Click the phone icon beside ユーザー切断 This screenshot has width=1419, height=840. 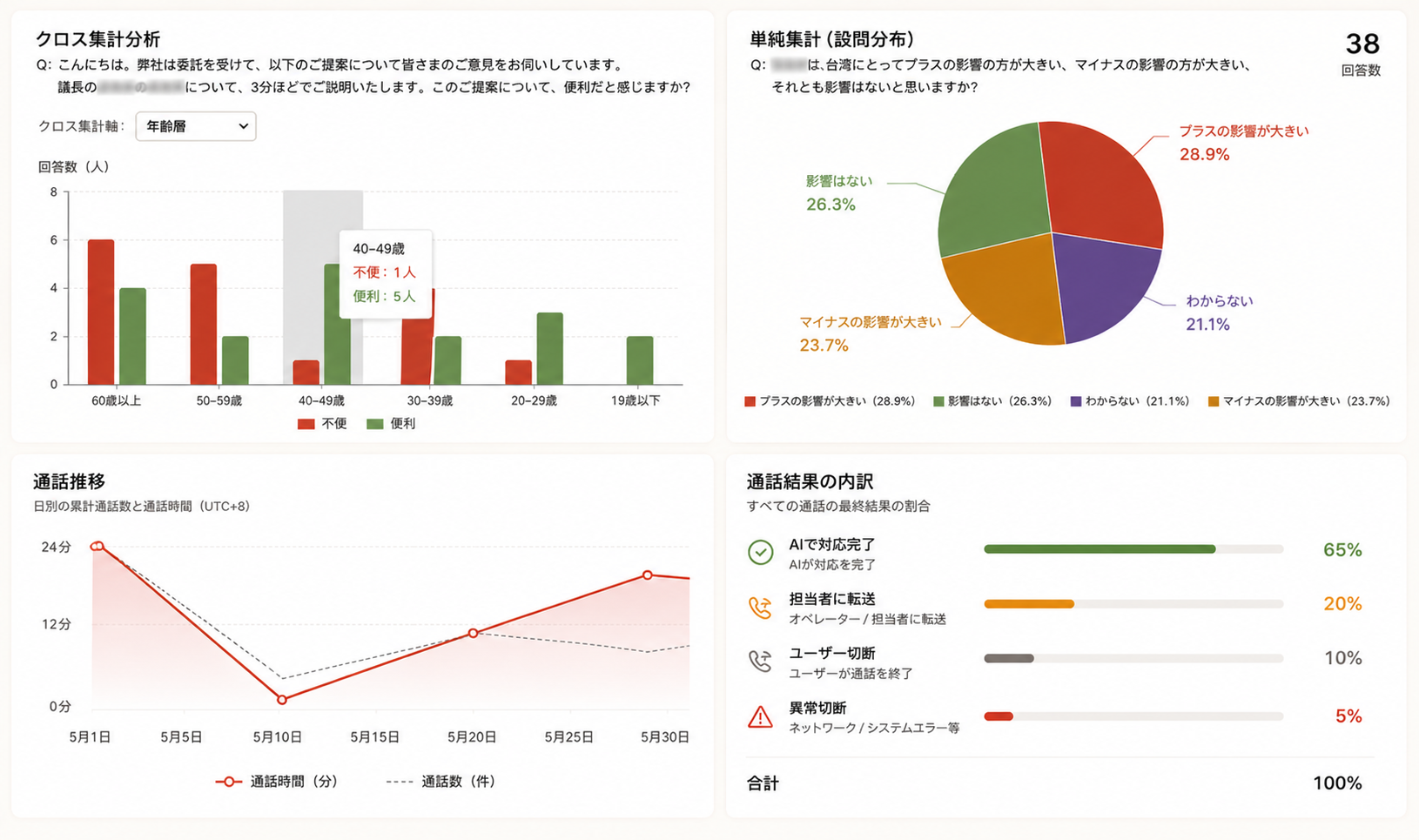click(x=760, y=662)
